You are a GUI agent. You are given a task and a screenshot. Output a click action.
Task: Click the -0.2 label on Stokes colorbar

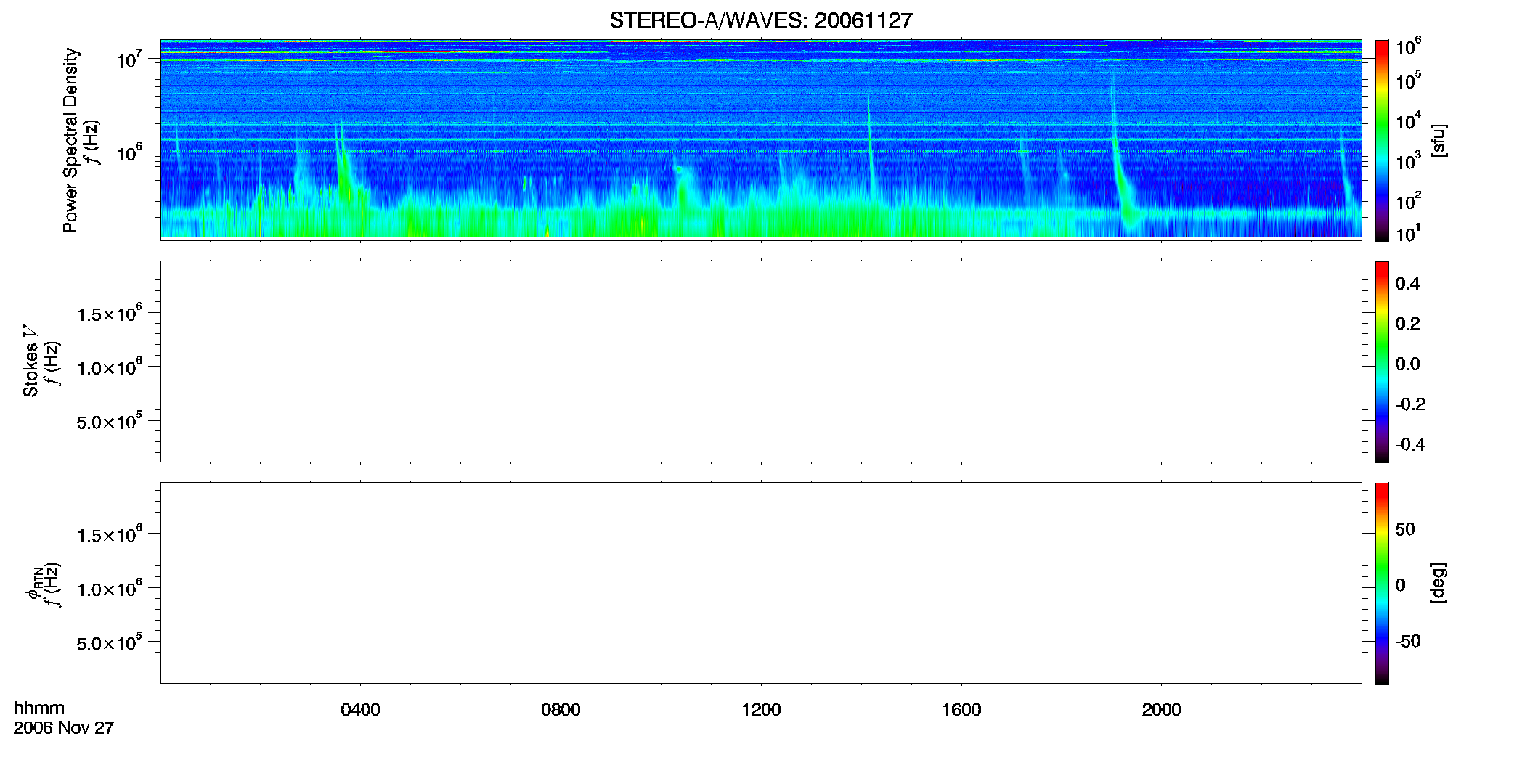(1410, 404)
